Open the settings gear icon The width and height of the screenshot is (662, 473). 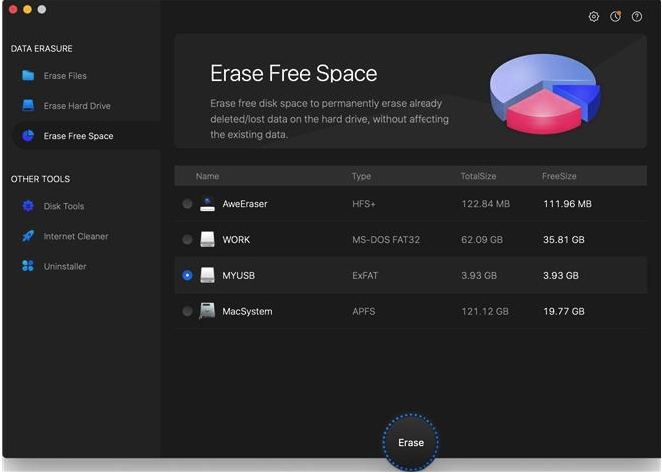click(594, 16)
